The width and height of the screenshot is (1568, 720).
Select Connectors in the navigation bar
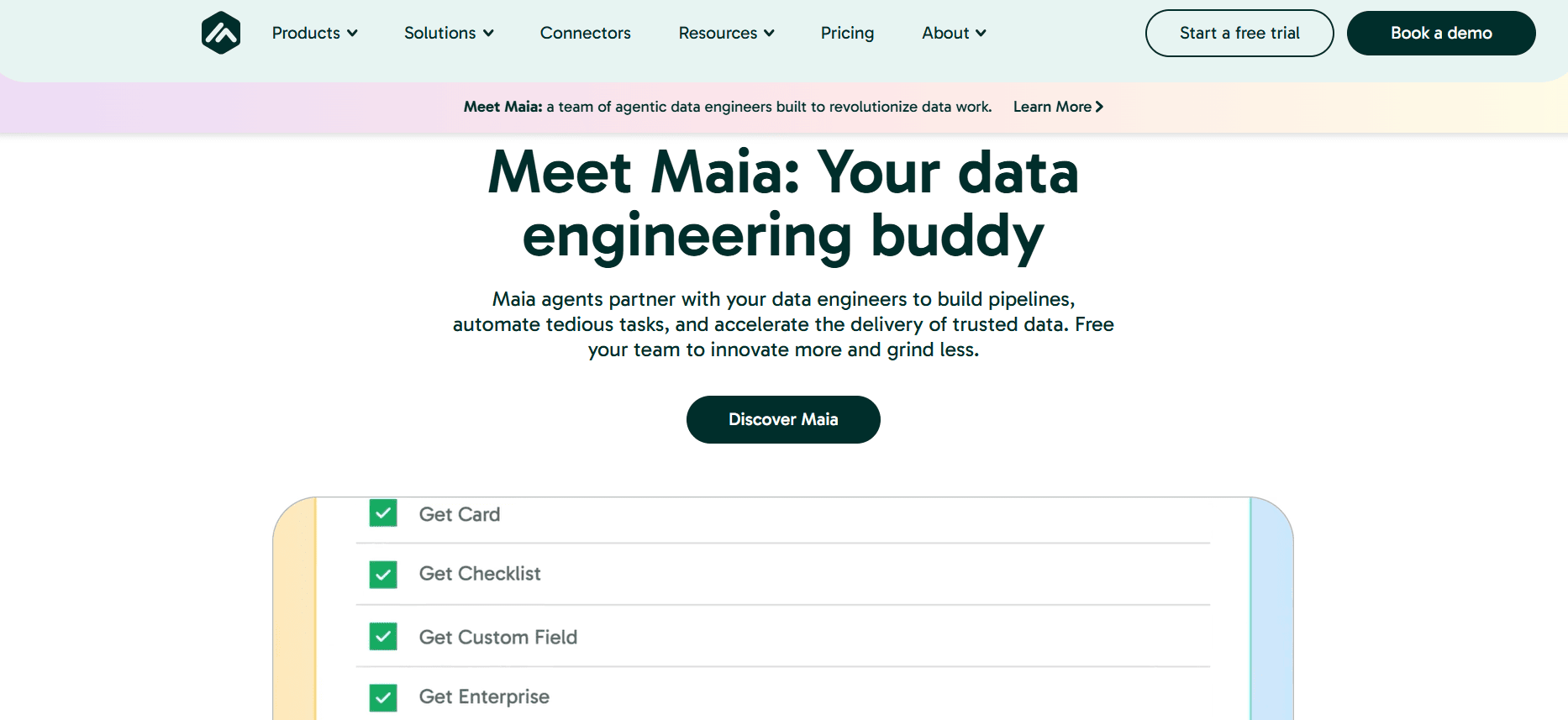tap(585, 34)
